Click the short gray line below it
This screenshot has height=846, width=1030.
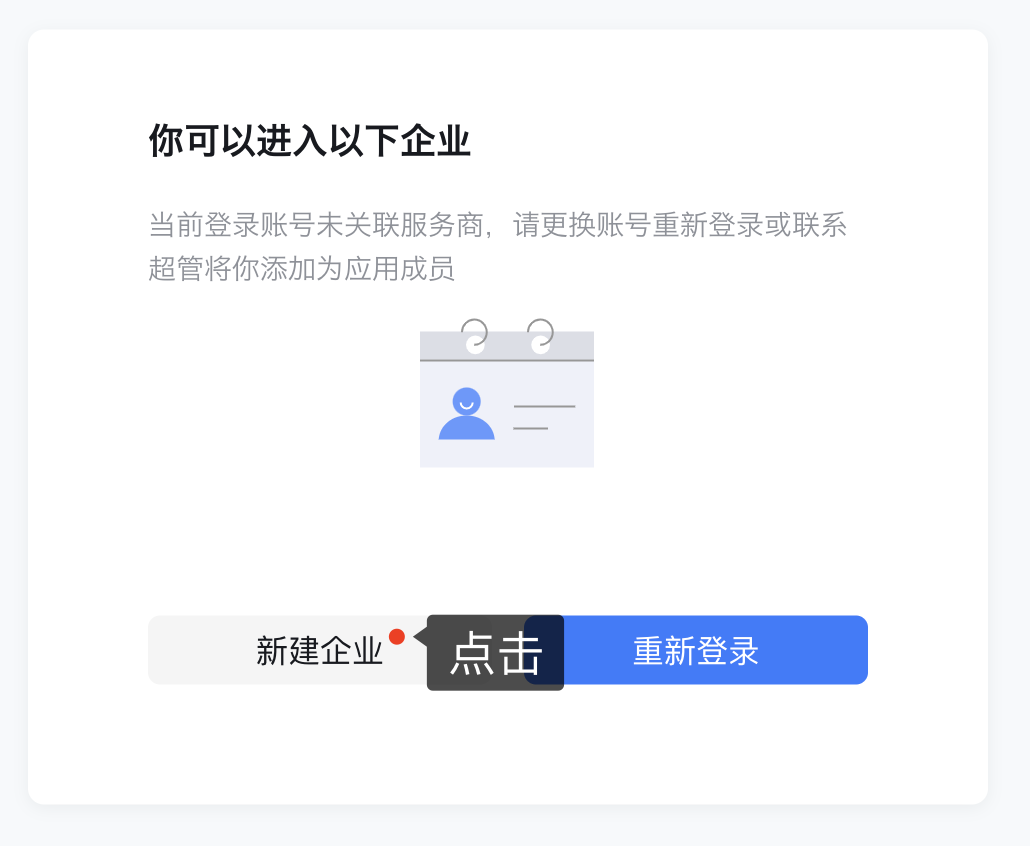[530, 428]
